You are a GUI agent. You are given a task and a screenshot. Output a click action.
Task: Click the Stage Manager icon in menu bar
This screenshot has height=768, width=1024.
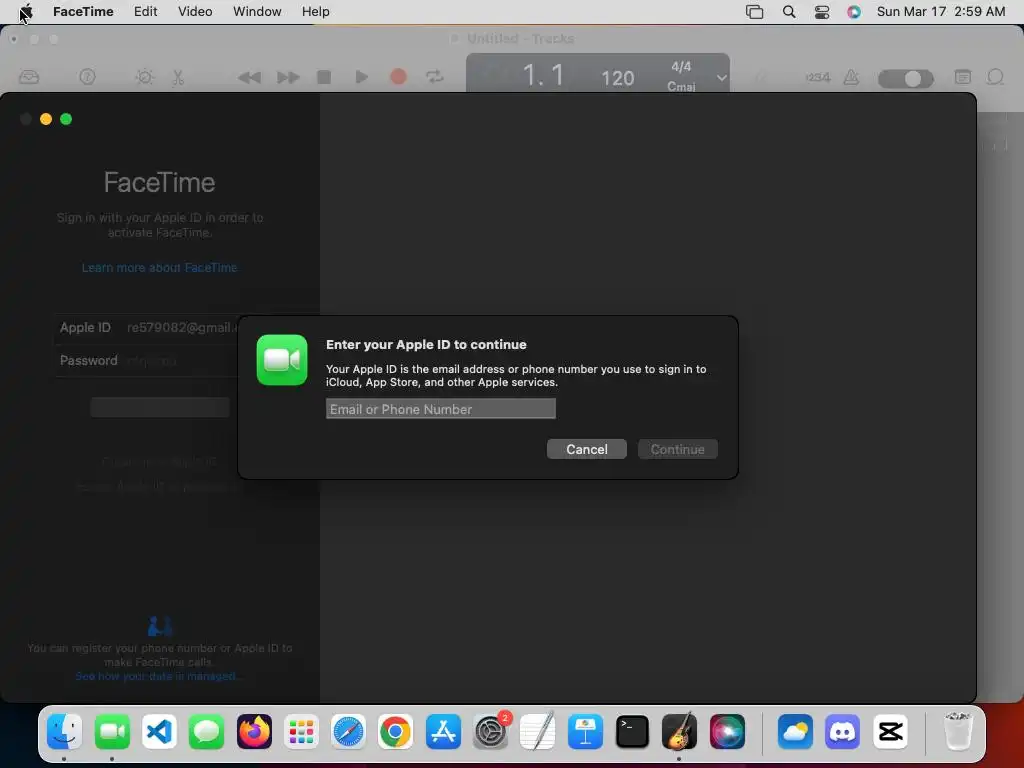tap(754, 12)
